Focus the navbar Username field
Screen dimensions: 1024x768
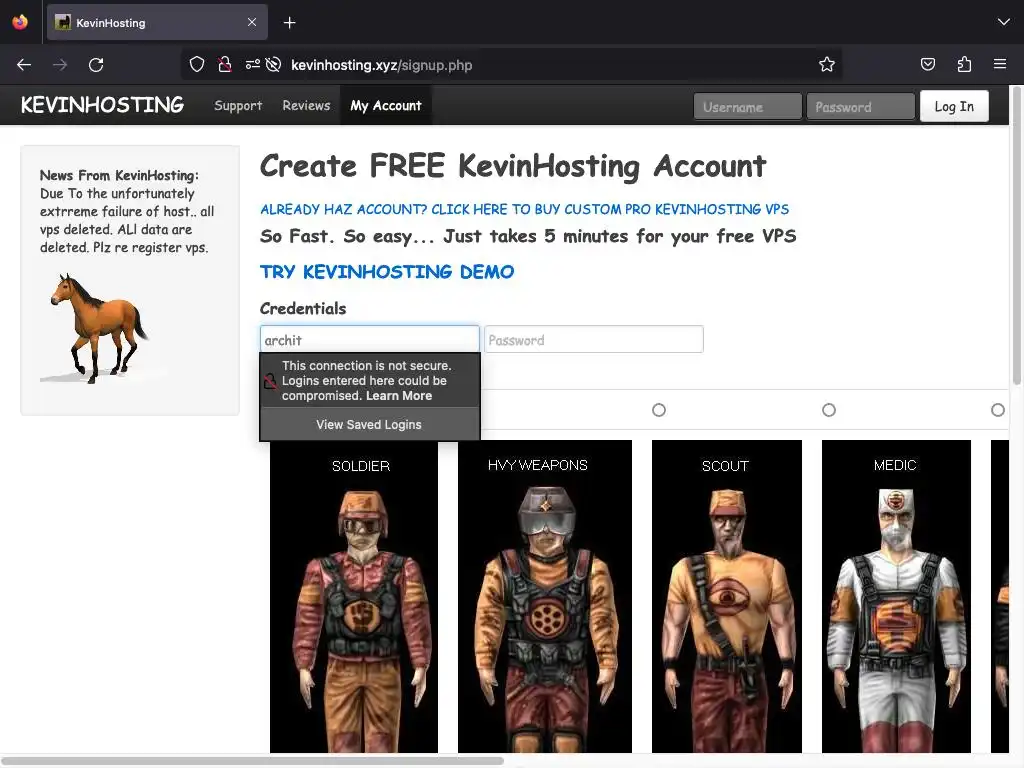click(748, 106)
